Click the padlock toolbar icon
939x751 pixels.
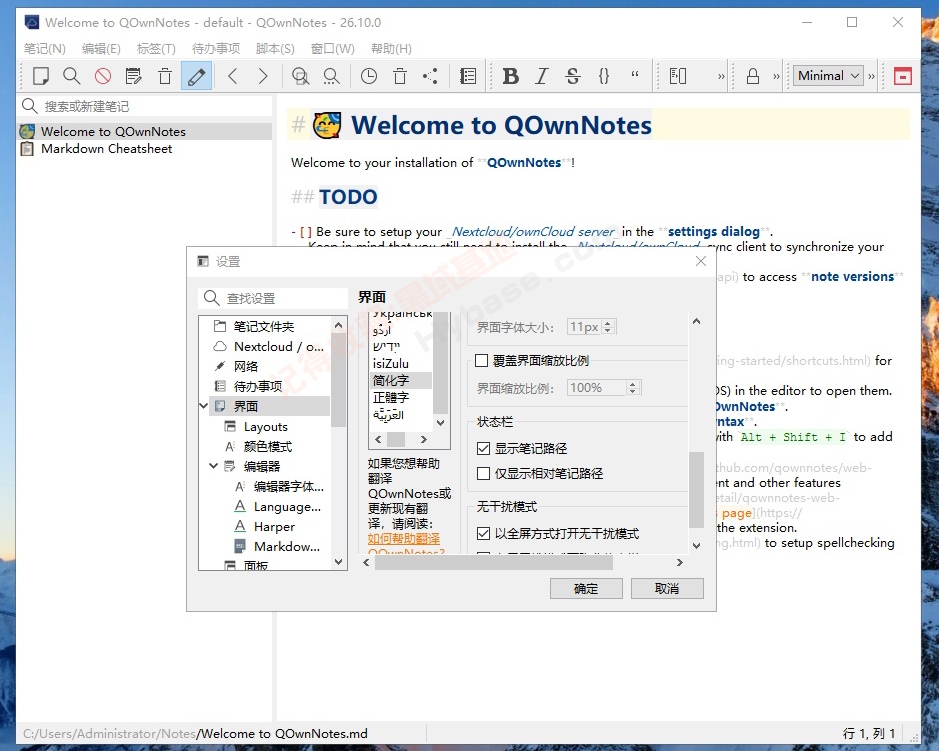coord(753,76)
